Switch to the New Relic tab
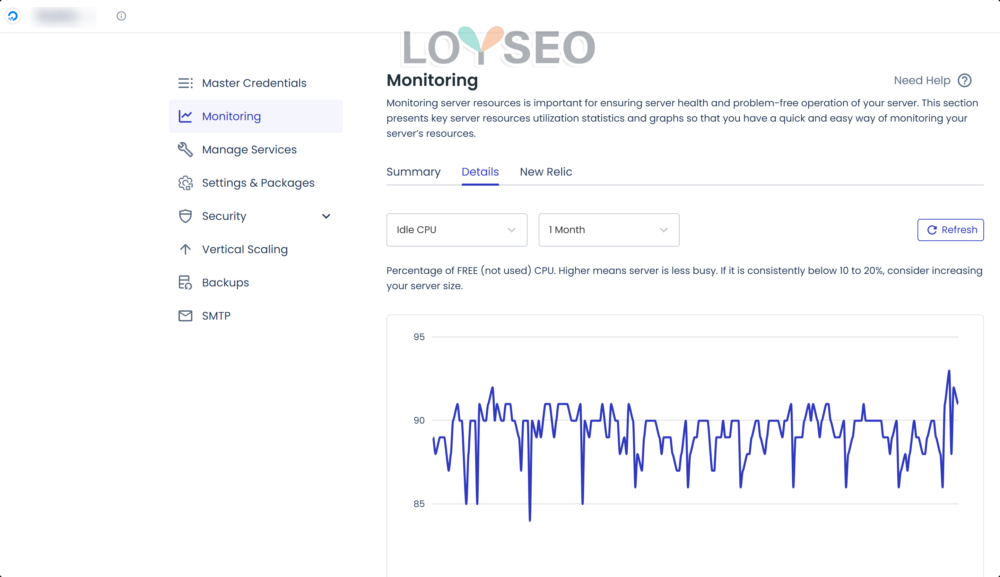Screen dimensions: 1000x577 click(x=546, y=172)
